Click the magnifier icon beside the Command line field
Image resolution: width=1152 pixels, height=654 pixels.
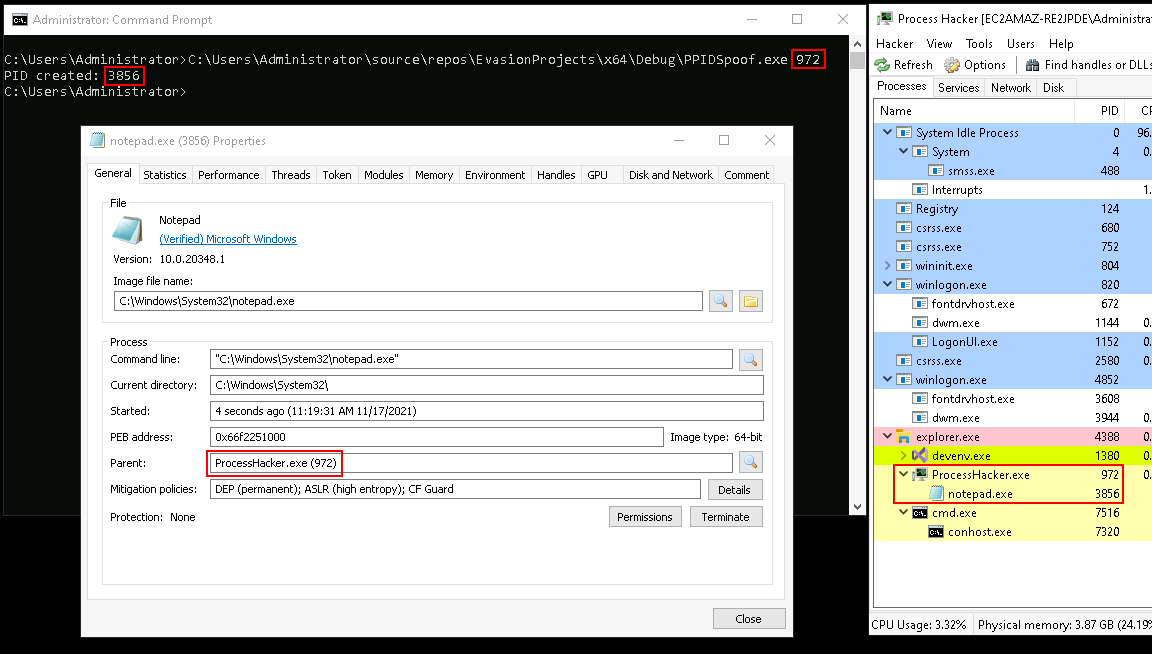pyautogui.click(x=750, y=359)
